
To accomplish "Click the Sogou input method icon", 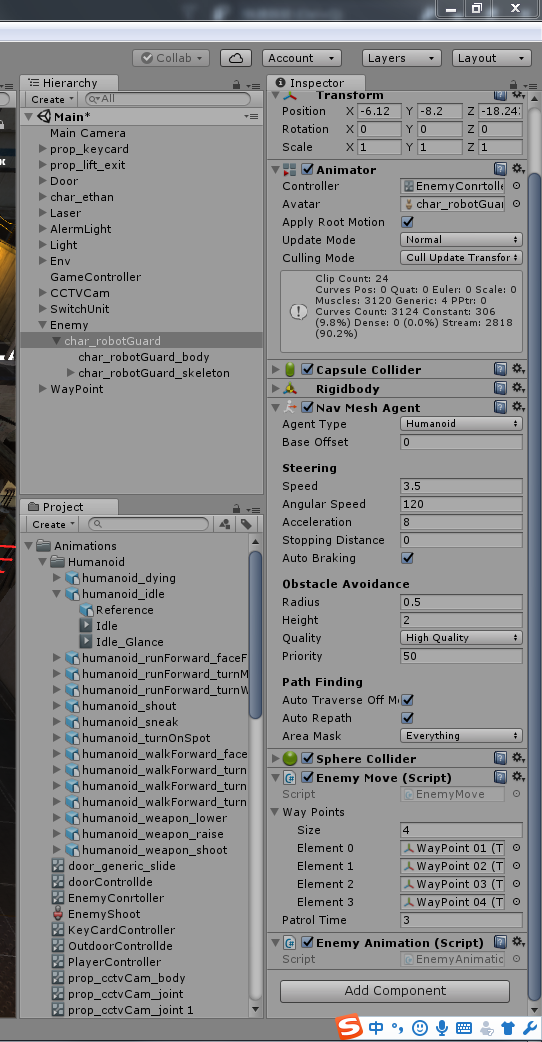I will pyautogui.click(x=349, y=1027).
